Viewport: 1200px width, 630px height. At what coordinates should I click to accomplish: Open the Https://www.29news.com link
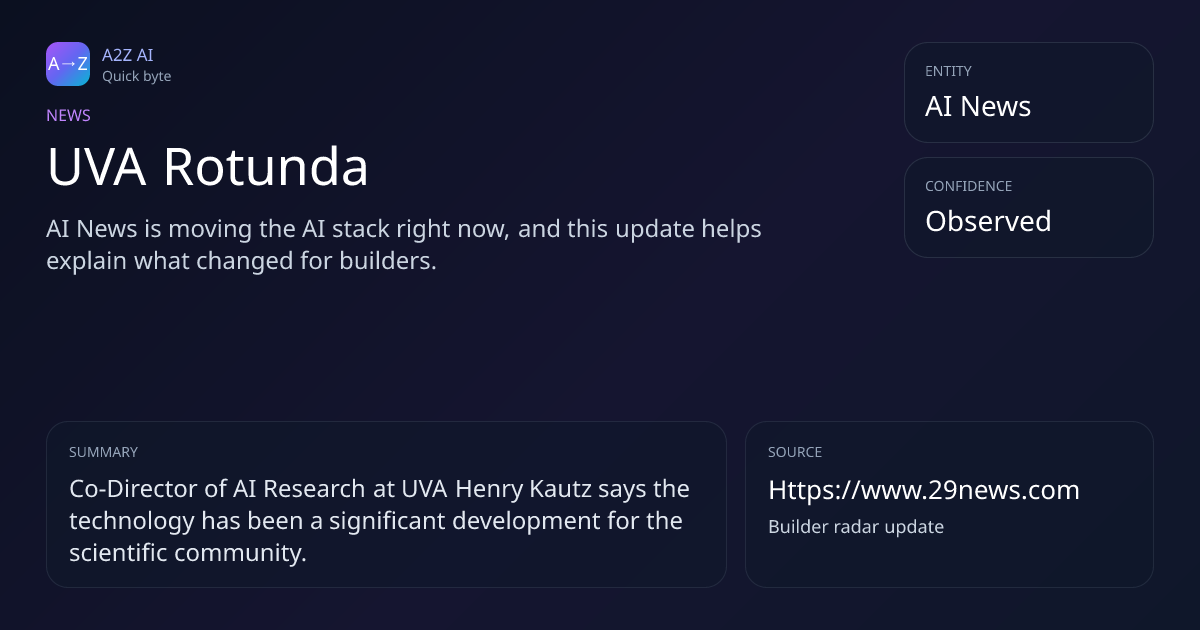924,490
